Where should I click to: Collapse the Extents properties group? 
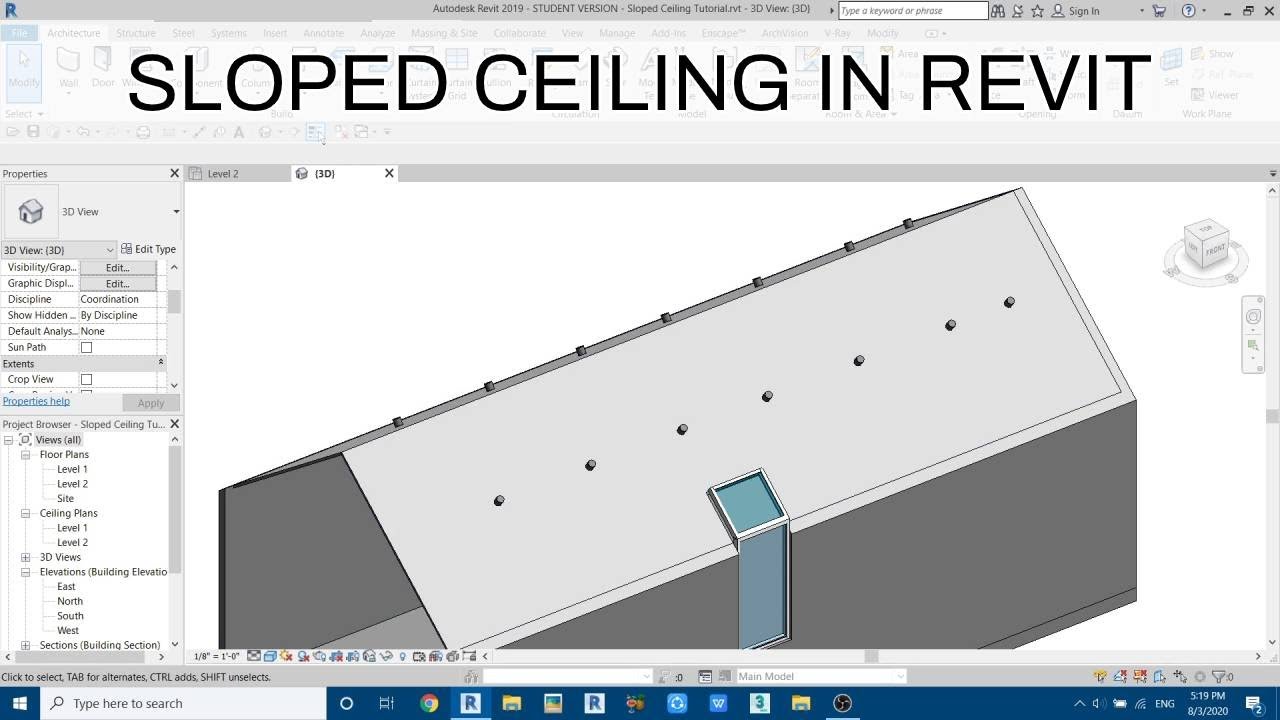[x=160, y=363]
